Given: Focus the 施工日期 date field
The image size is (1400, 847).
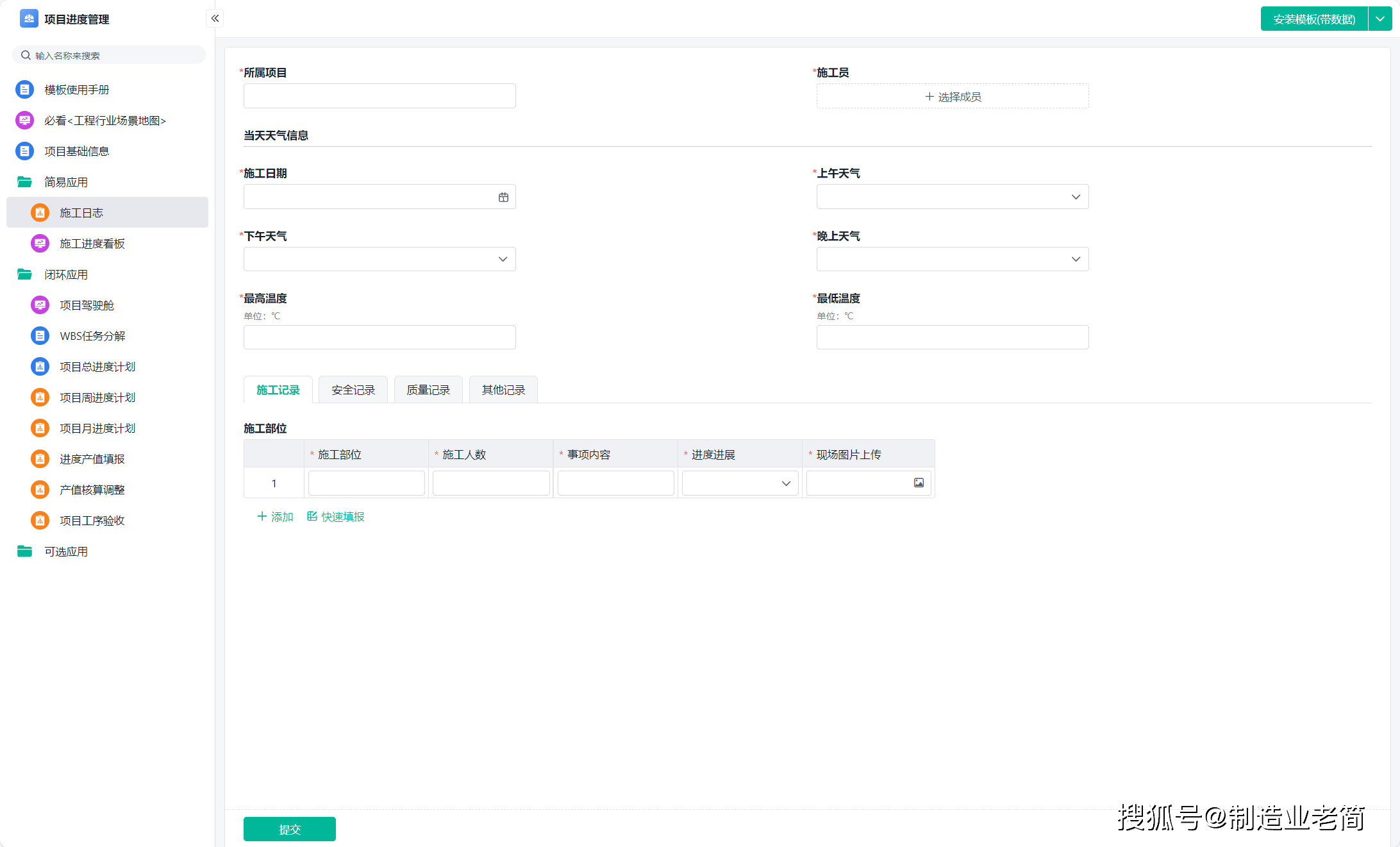Looking at the screenshot, I should (379, 197).
